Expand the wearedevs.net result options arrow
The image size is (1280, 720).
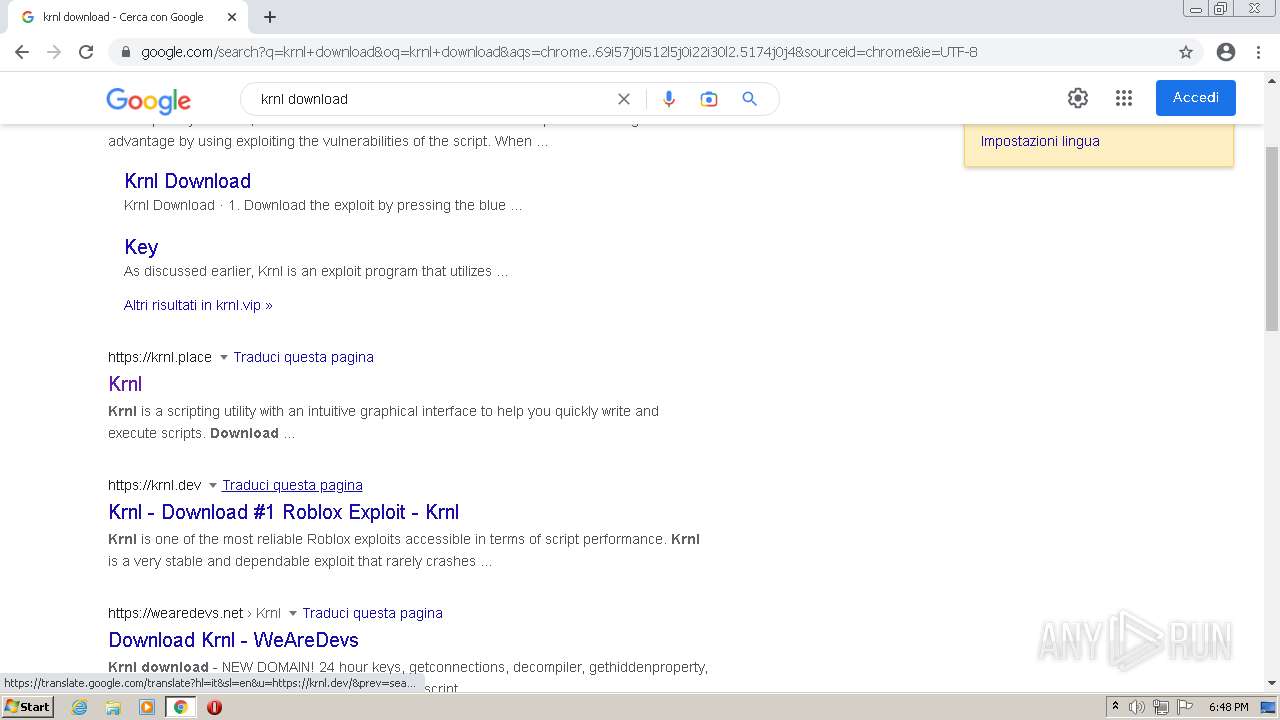click(x=292, y=614)
